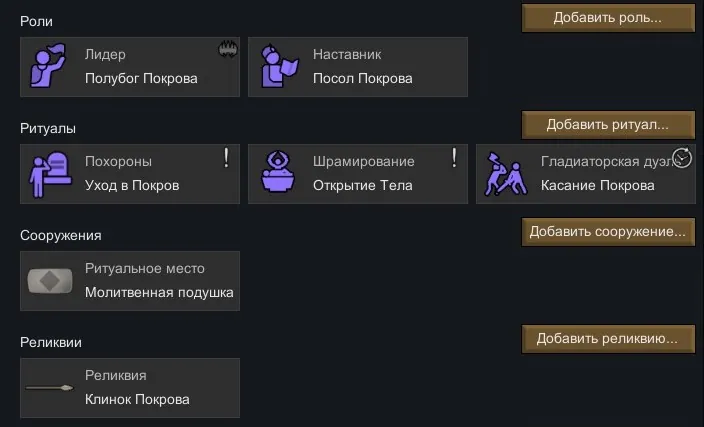Click the Шрамирование ritual icon

tap(279, 174)
